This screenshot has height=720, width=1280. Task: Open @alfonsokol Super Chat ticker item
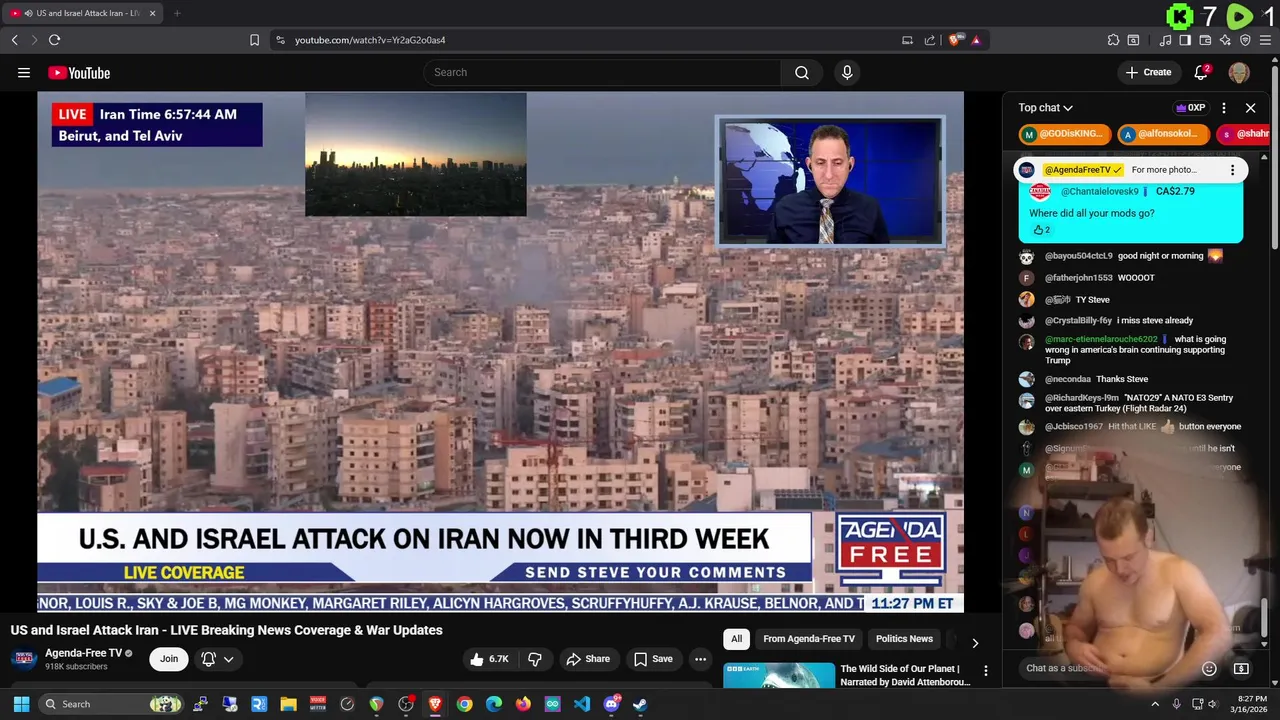click(x=1164, y=134)
